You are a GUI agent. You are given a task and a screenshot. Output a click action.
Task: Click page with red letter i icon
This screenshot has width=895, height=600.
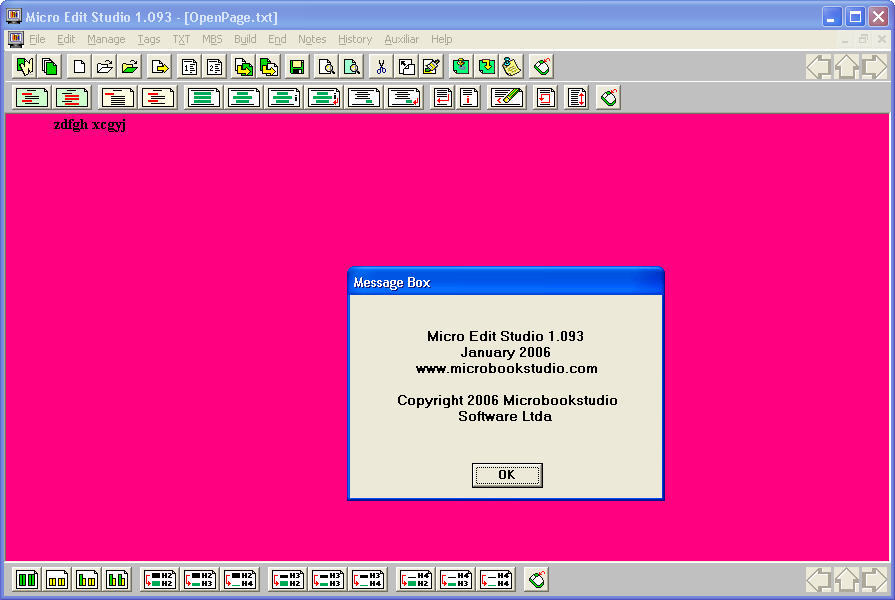[x=469, y=98]
